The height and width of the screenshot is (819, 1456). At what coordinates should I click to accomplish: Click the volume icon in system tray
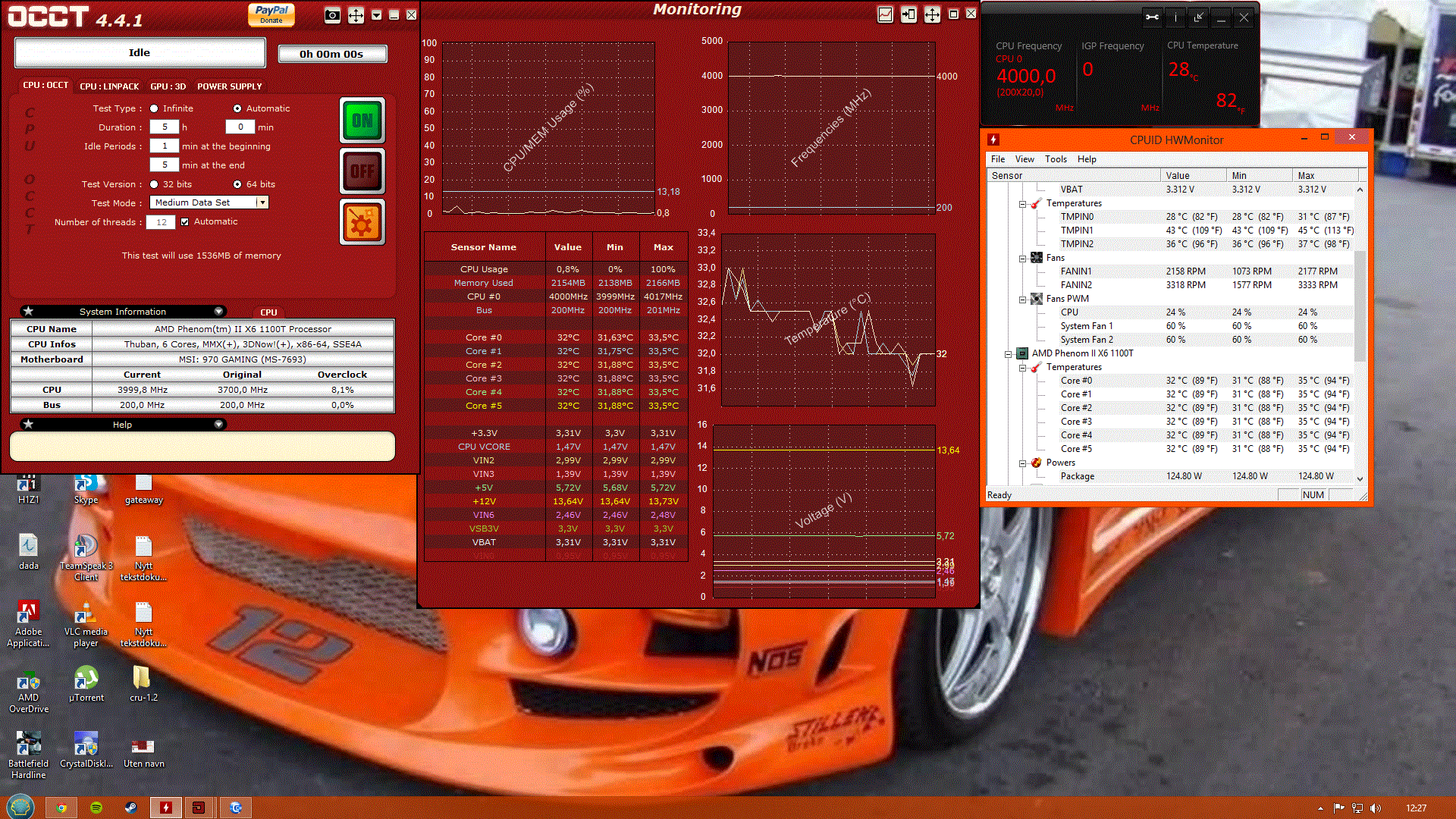pyautogui.click(x=1376, y=808)
